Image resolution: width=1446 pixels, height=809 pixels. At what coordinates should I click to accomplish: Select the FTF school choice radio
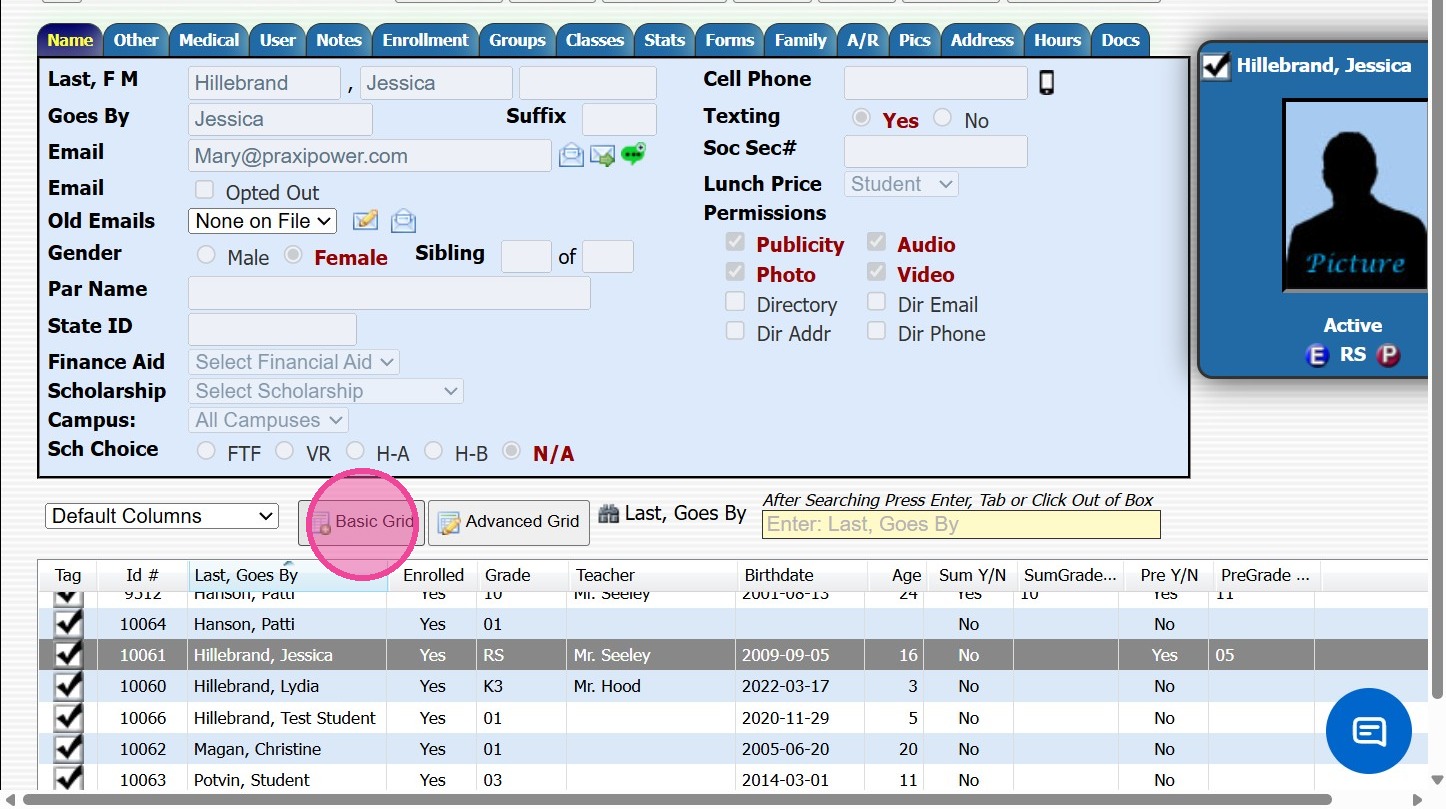coord(206,451)
